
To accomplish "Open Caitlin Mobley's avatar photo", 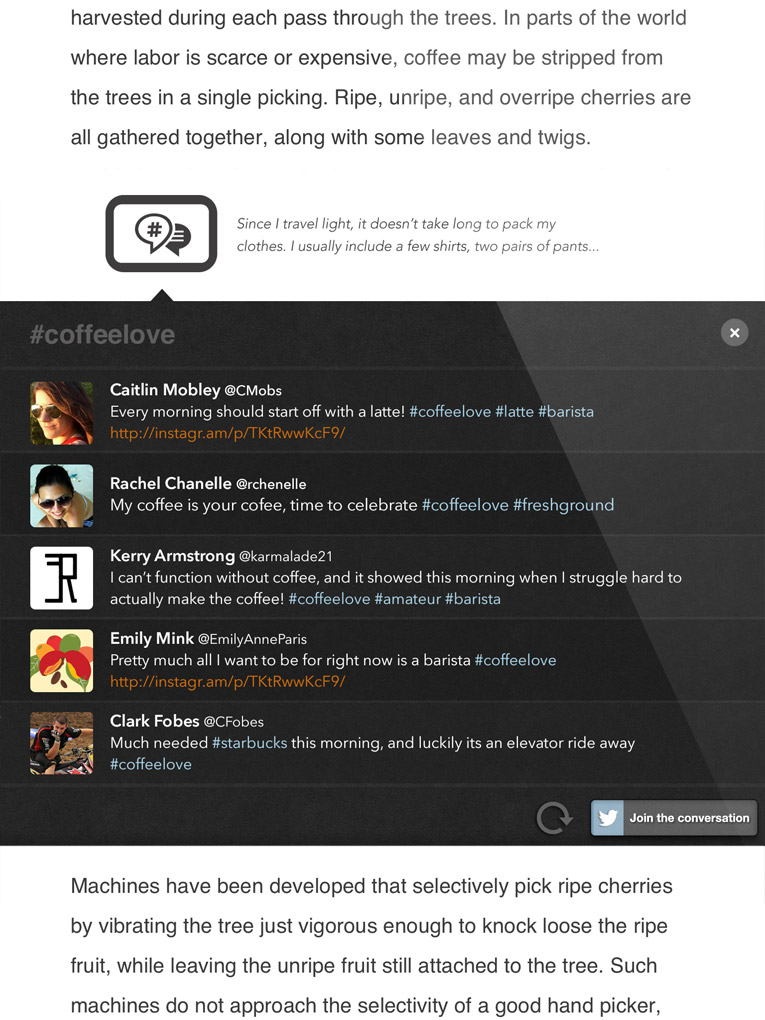I will click(x=62, y=413).
